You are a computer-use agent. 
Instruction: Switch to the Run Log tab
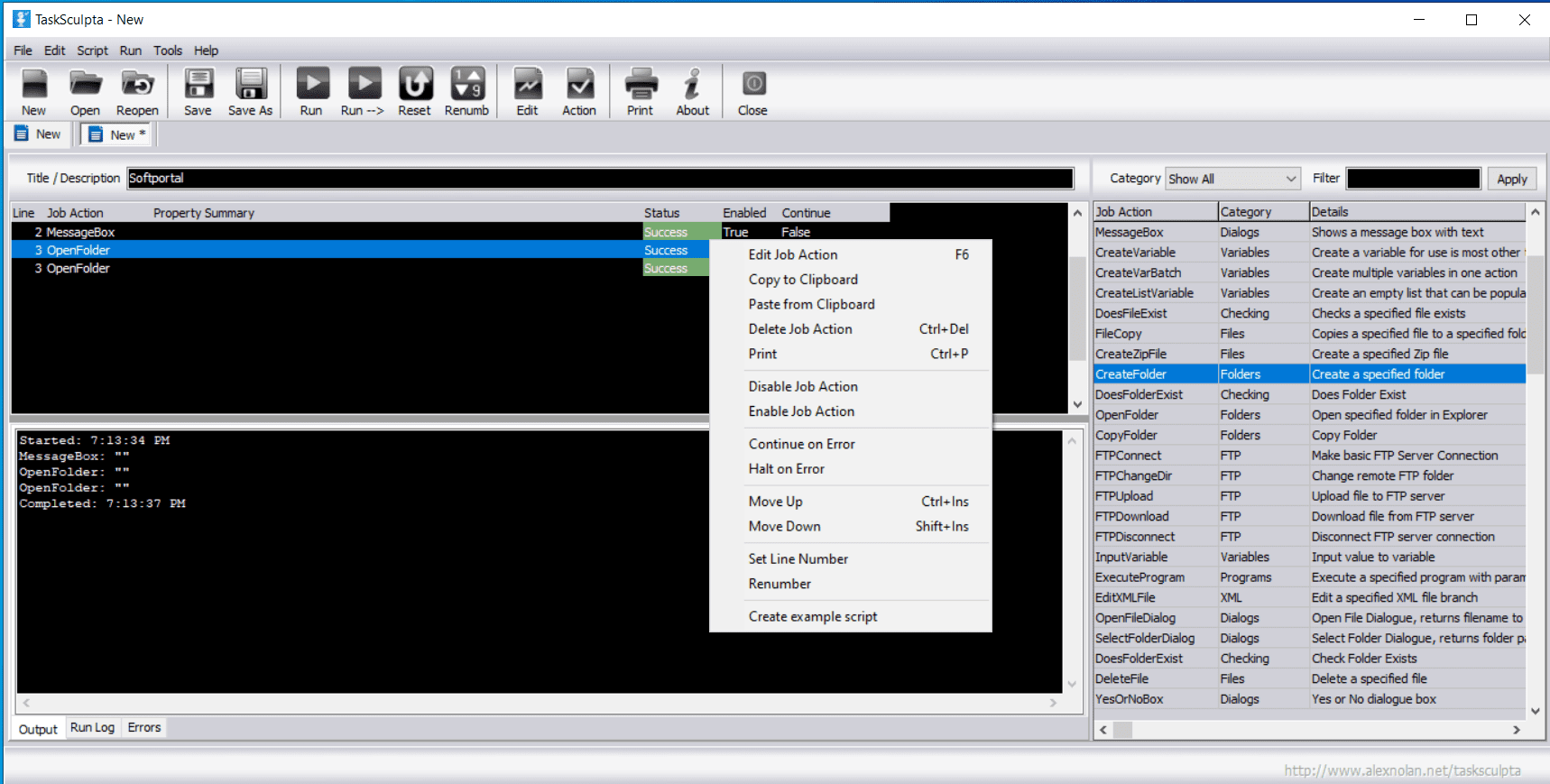93,727
